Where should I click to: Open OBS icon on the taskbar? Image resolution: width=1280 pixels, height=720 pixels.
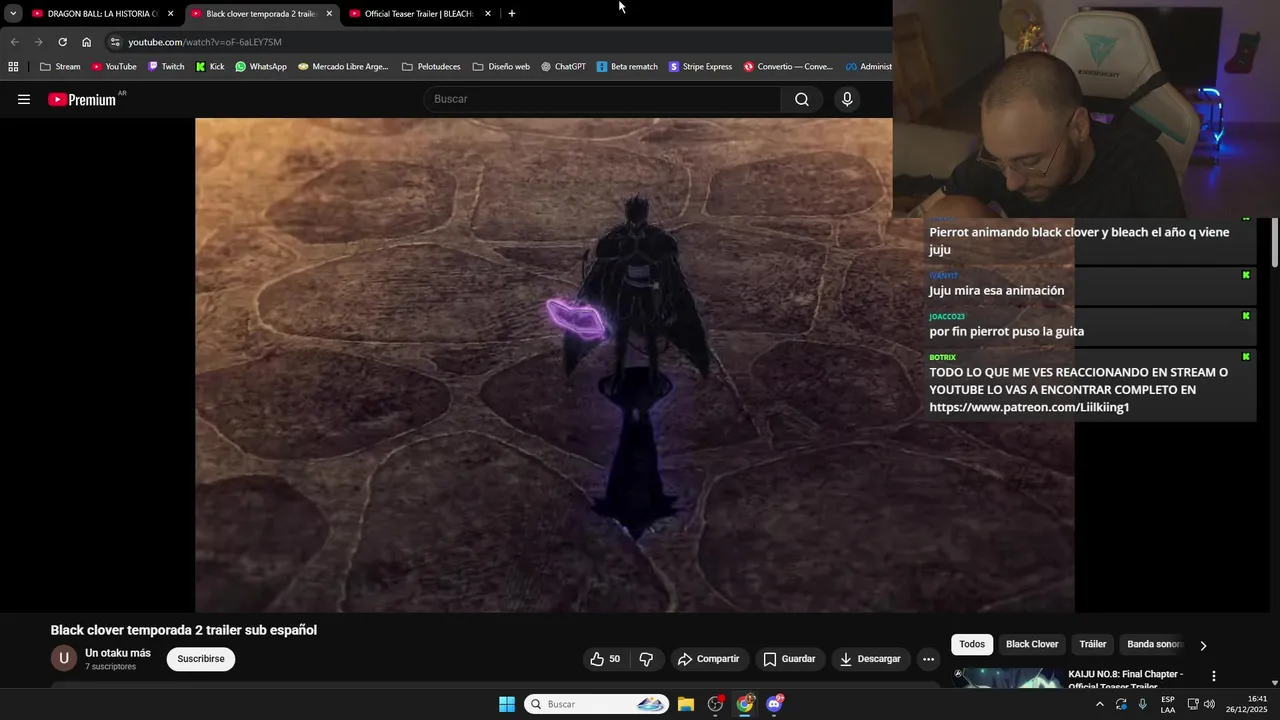715,704
